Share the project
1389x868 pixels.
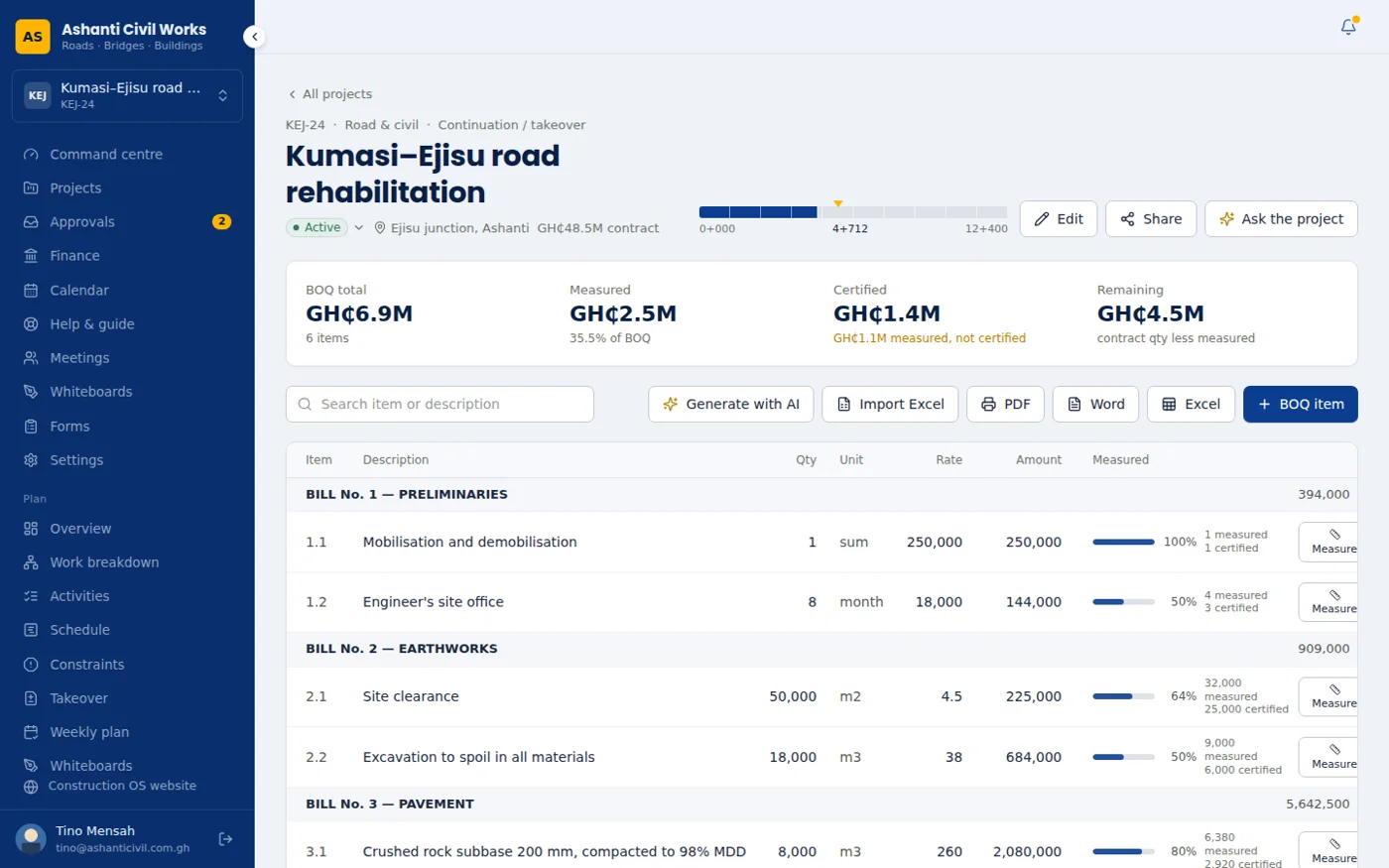point(1151,219)
